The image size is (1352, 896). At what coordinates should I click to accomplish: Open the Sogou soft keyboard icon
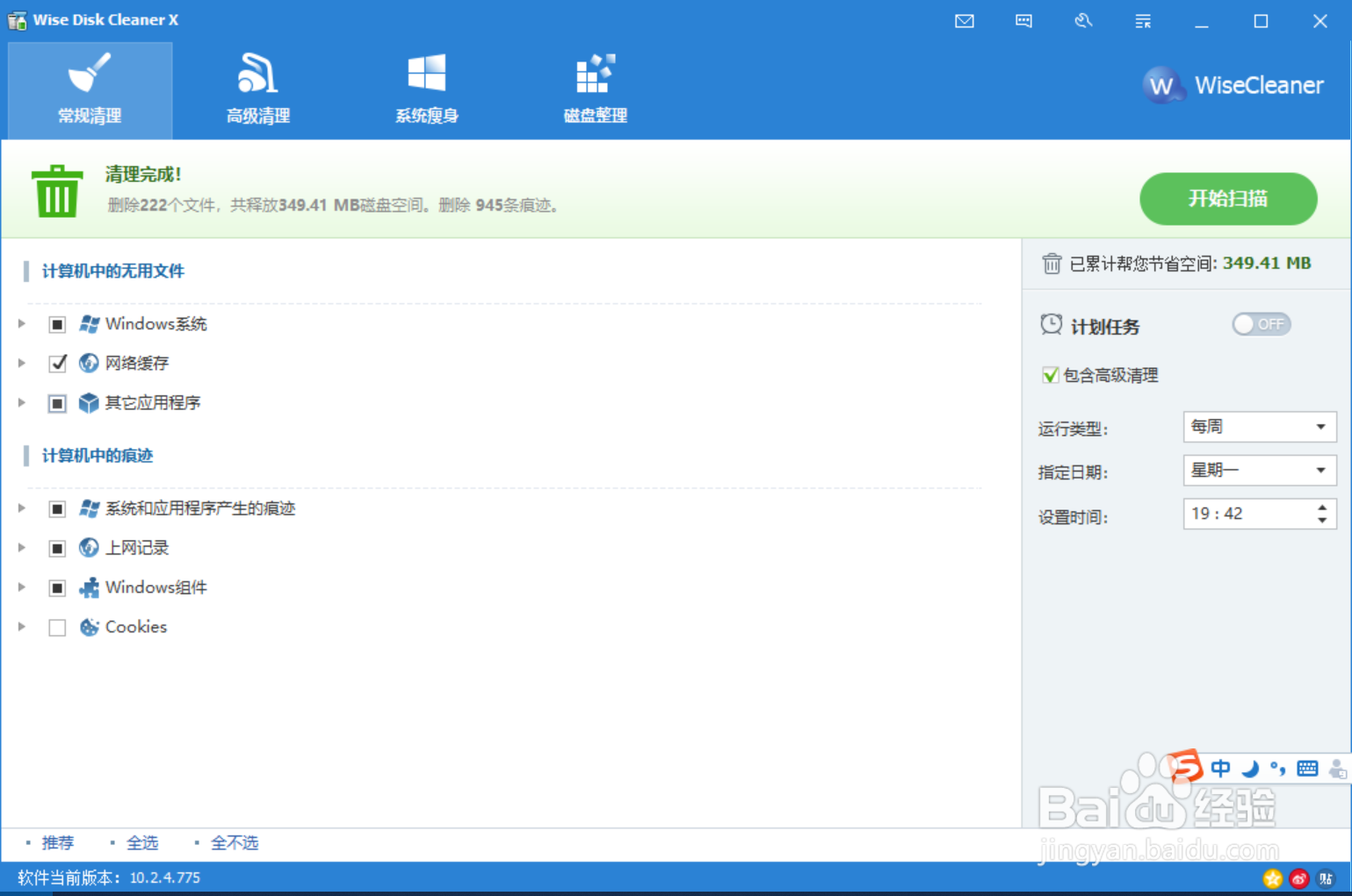point(1307,769)
